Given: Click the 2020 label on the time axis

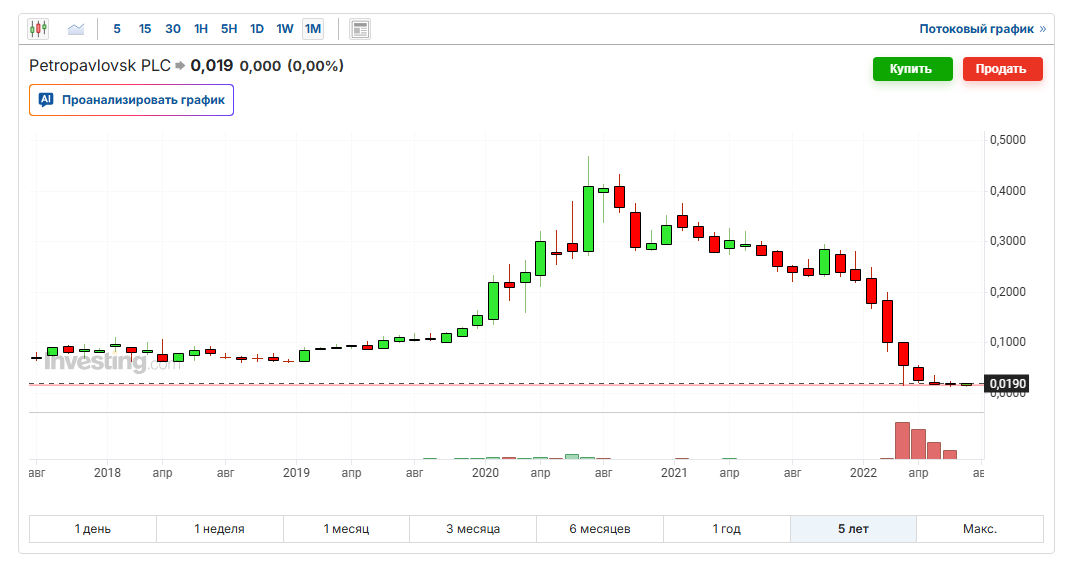Looking at the screenshot, I should point(485,473).
